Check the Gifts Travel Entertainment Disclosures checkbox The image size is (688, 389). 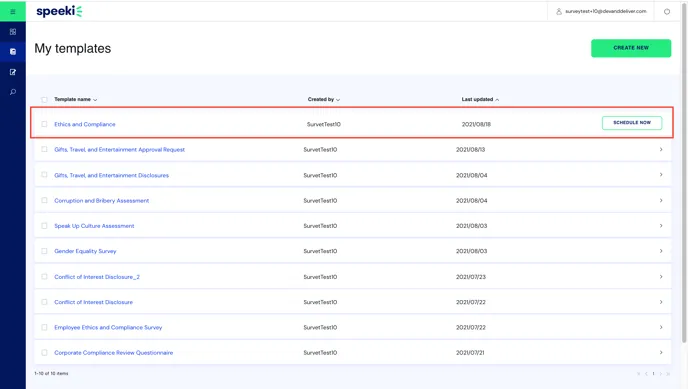44,175
